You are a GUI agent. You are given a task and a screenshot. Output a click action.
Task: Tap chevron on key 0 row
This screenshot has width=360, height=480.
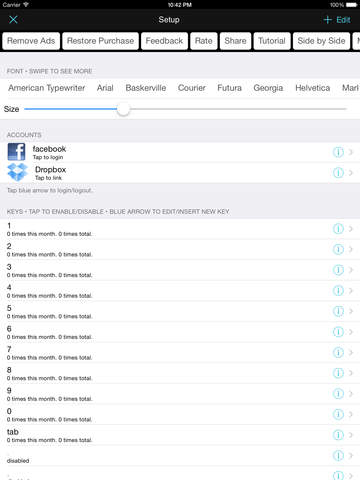[351, 414]
